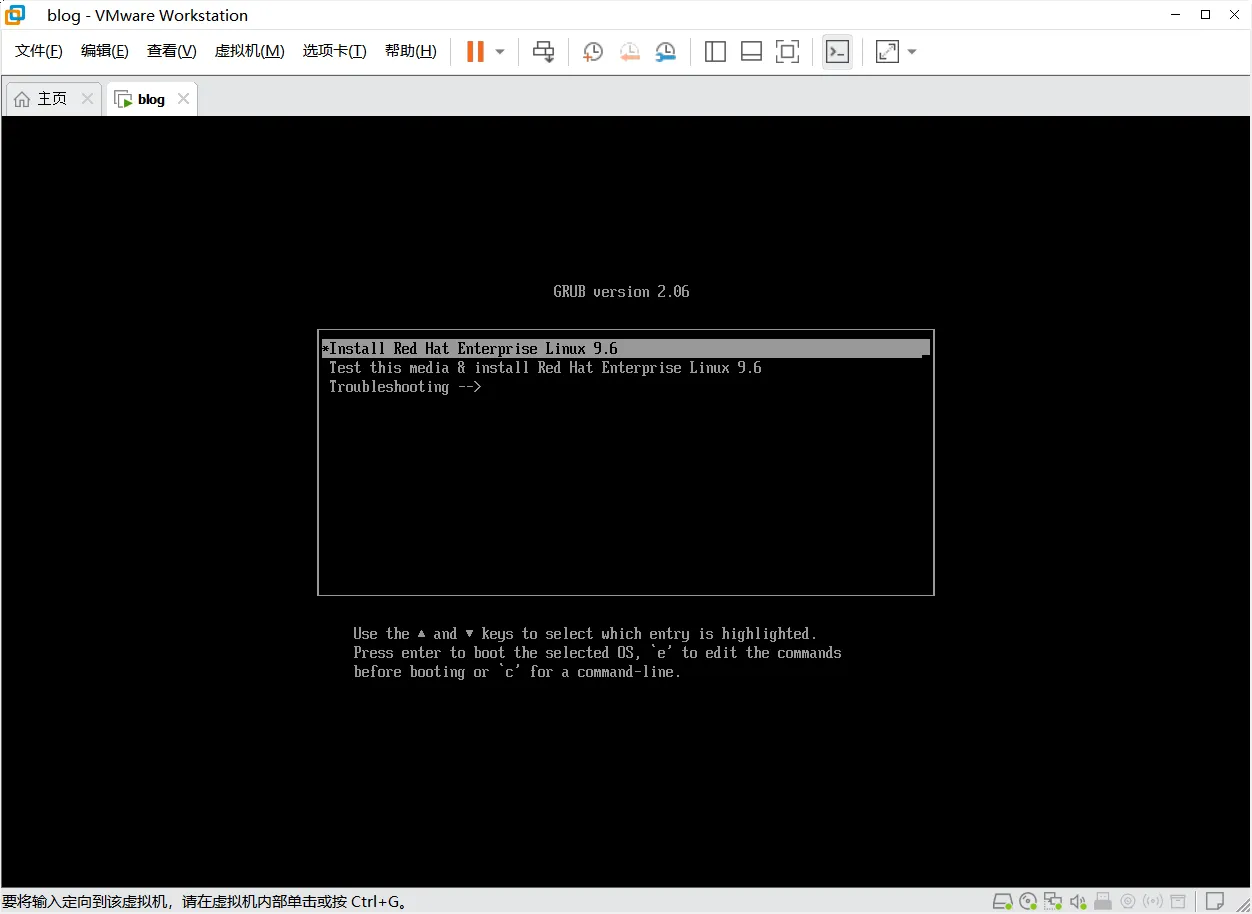Switch to the 主页 tab
The height and width of the screenshot is (914, 1252).
coord(53,99)
